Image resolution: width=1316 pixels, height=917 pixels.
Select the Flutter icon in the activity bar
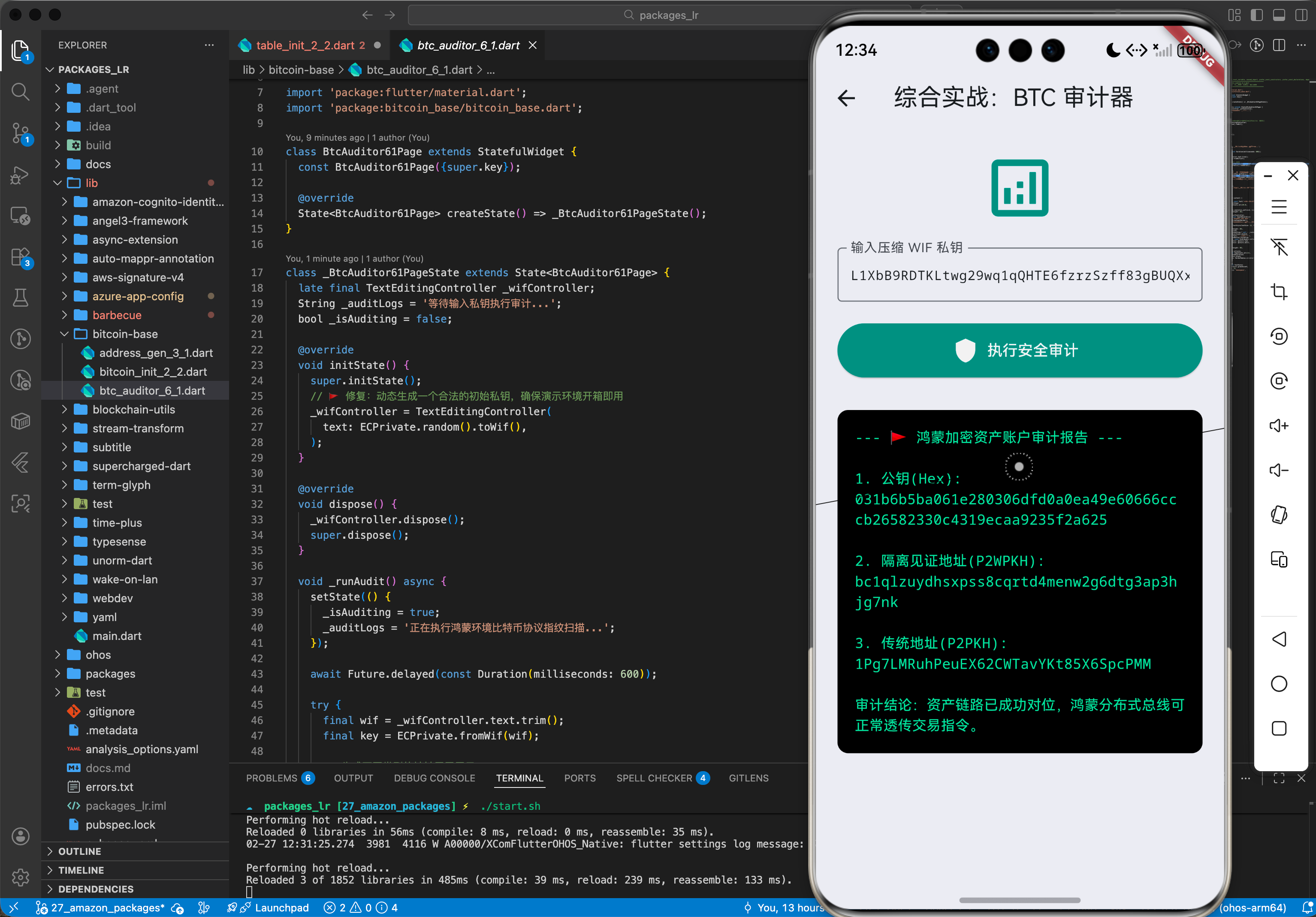tap(20, 463)
